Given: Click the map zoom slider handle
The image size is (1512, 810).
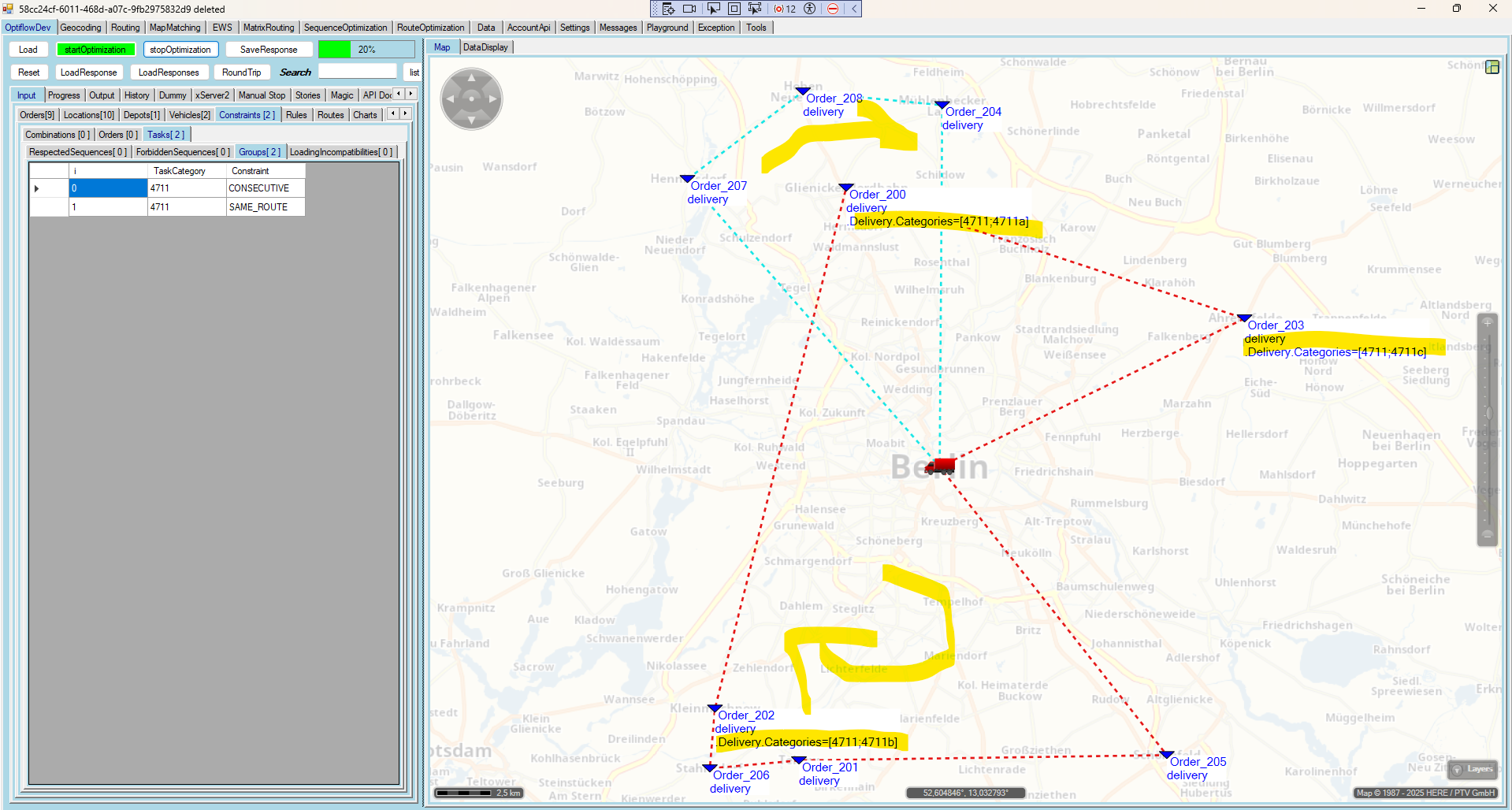Looking at the screenshot, I should pos(1488,413).
